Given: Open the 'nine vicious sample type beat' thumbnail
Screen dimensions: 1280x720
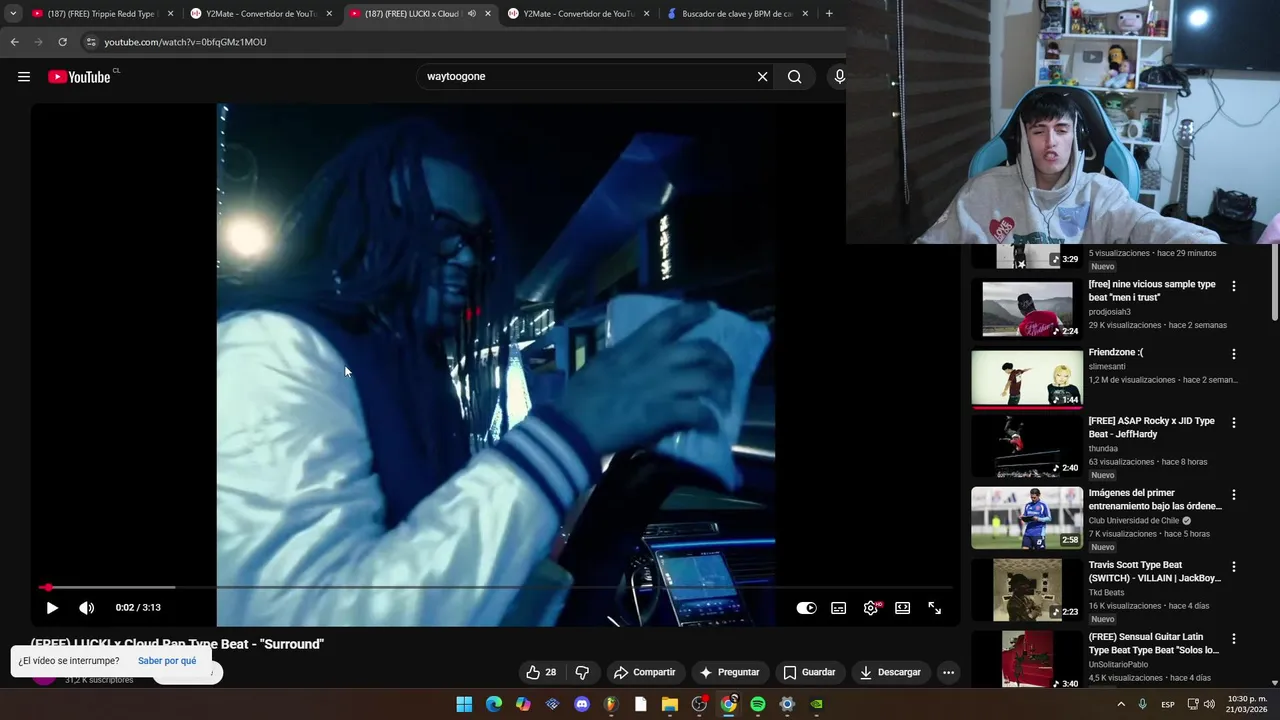Looking at the screenshot, I should pyautogui.click(x=1027, y=309).
